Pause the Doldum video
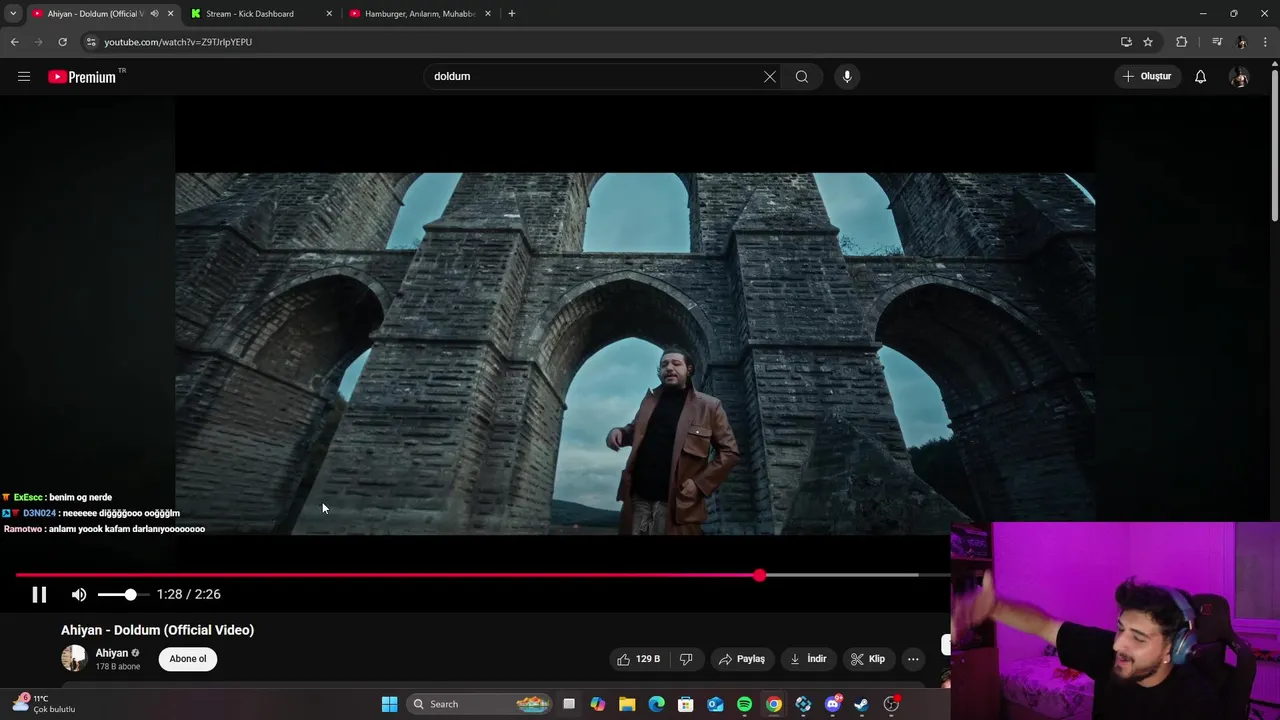 click(x=39, y=594)
